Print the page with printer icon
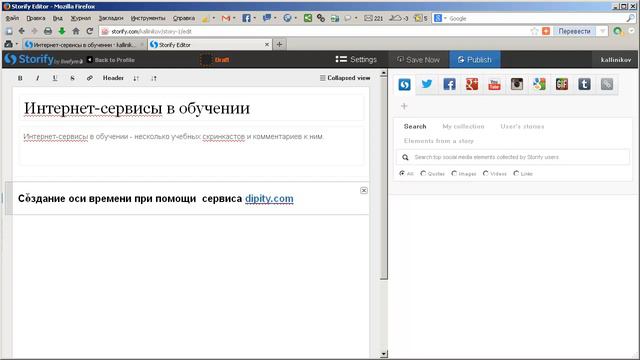Image resolution: width=640 pixels, height=360 pixels. (48, 31)
